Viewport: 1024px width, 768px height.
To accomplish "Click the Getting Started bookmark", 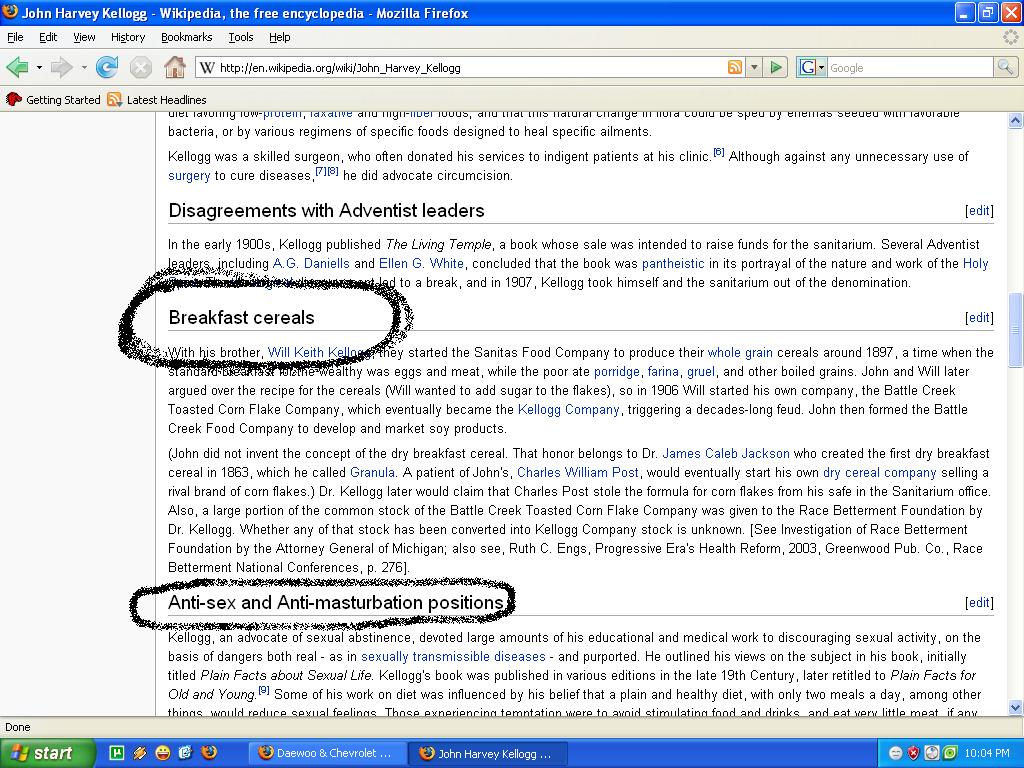I will (x=54, y=99).
